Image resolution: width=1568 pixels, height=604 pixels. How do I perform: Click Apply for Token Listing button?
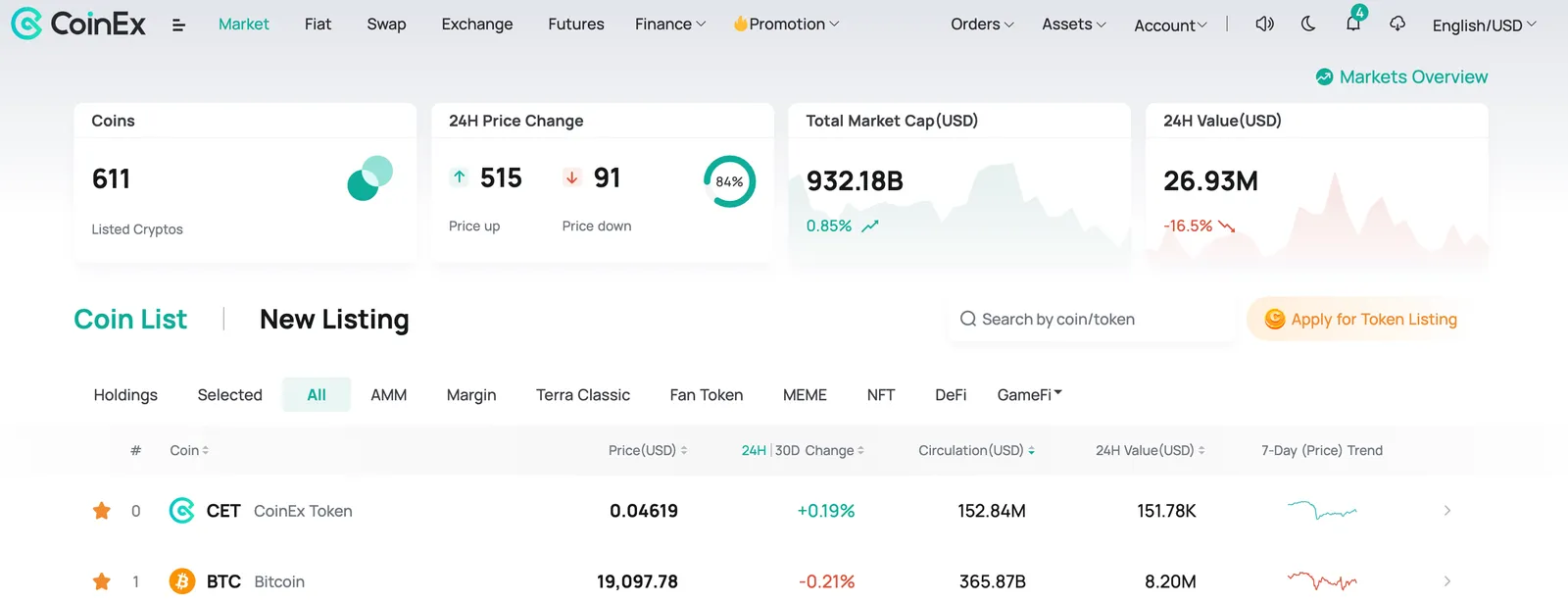(1360, 319)
